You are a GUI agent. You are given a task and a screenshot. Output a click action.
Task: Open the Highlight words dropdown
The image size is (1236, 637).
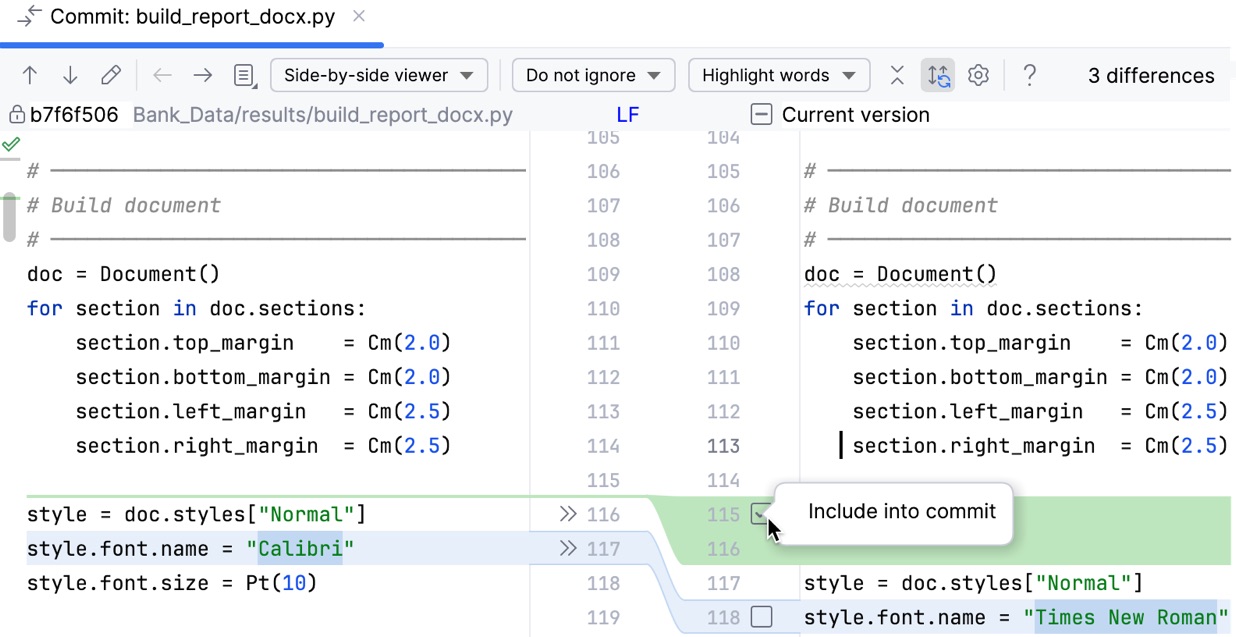(x=779, y=75)
